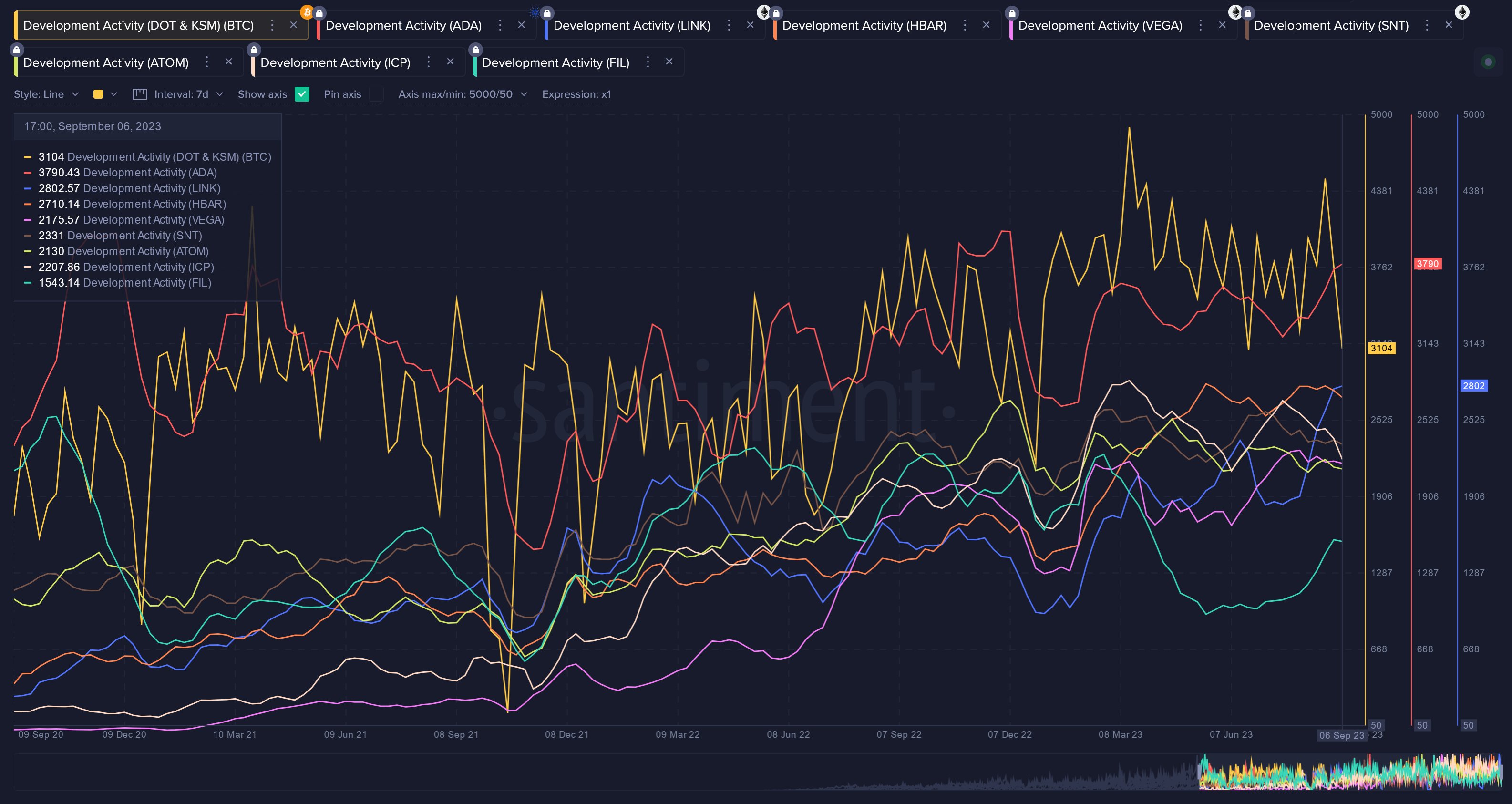Open three-dot menu for LINK metric

pos(729,25)
